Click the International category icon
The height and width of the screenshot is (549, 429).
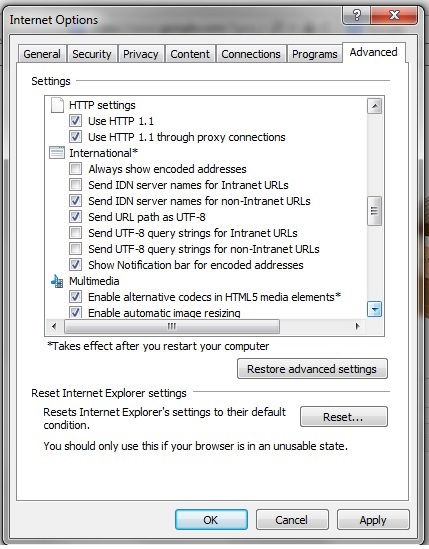tap(57, 153)
